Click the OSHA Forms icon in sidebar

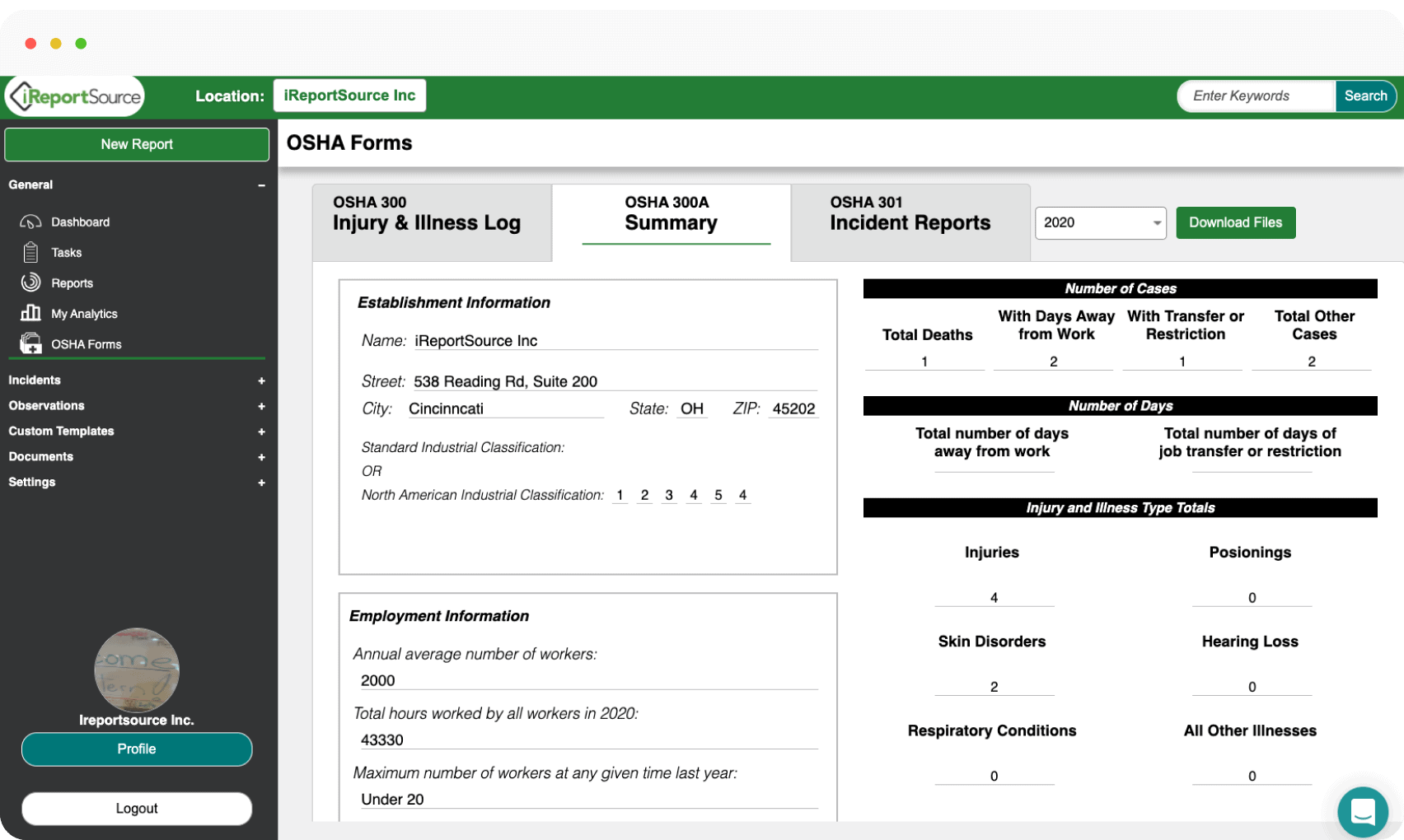30,343
